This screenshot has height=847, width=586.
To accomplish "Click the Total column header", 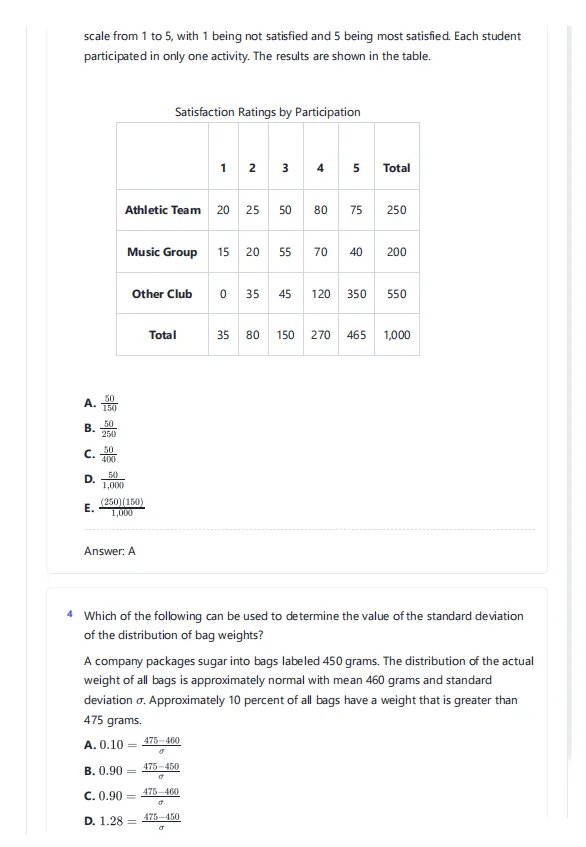I will [x=396, y=168].
